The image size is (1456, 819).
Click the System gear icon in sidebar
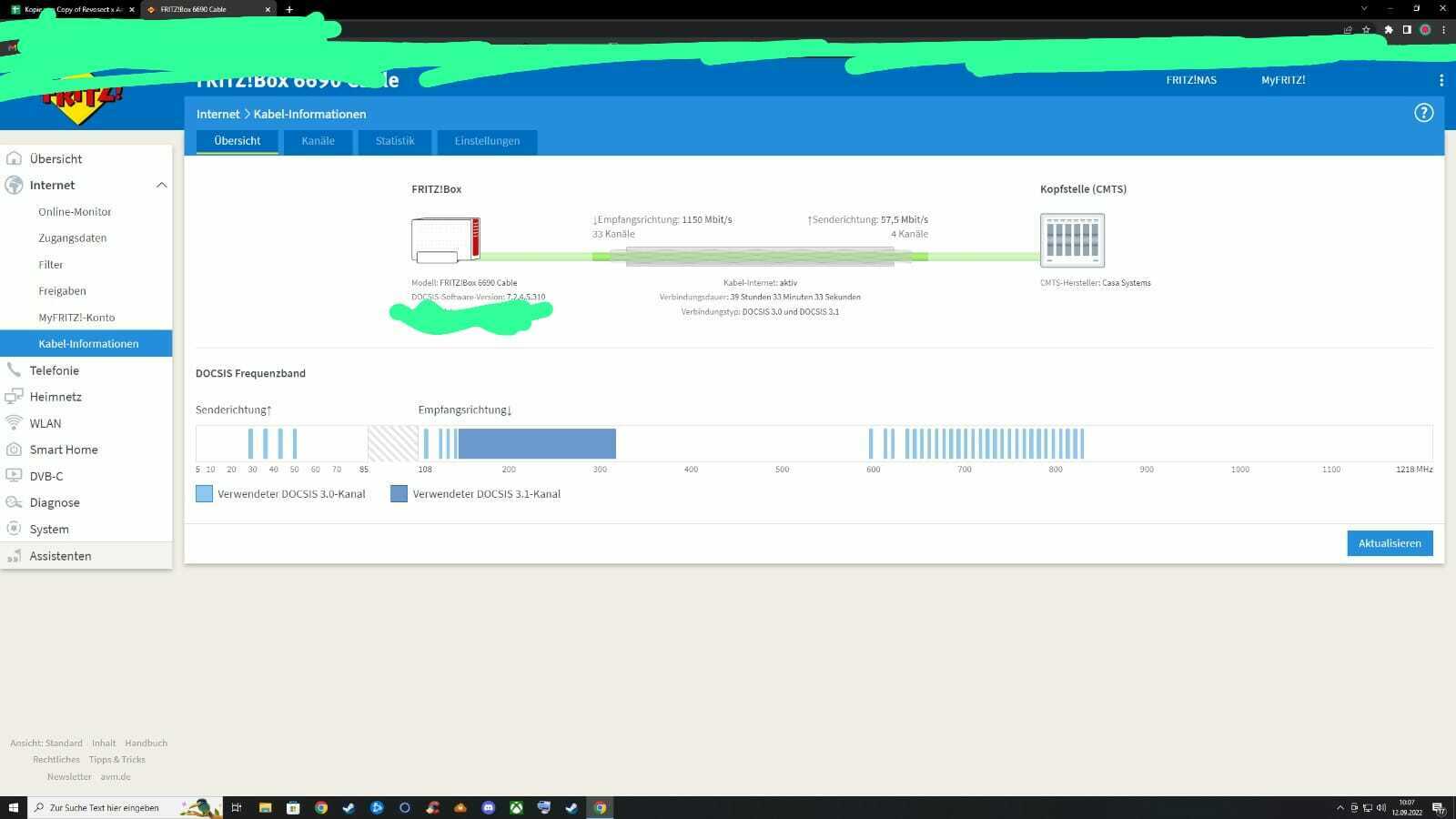(14, 529)
